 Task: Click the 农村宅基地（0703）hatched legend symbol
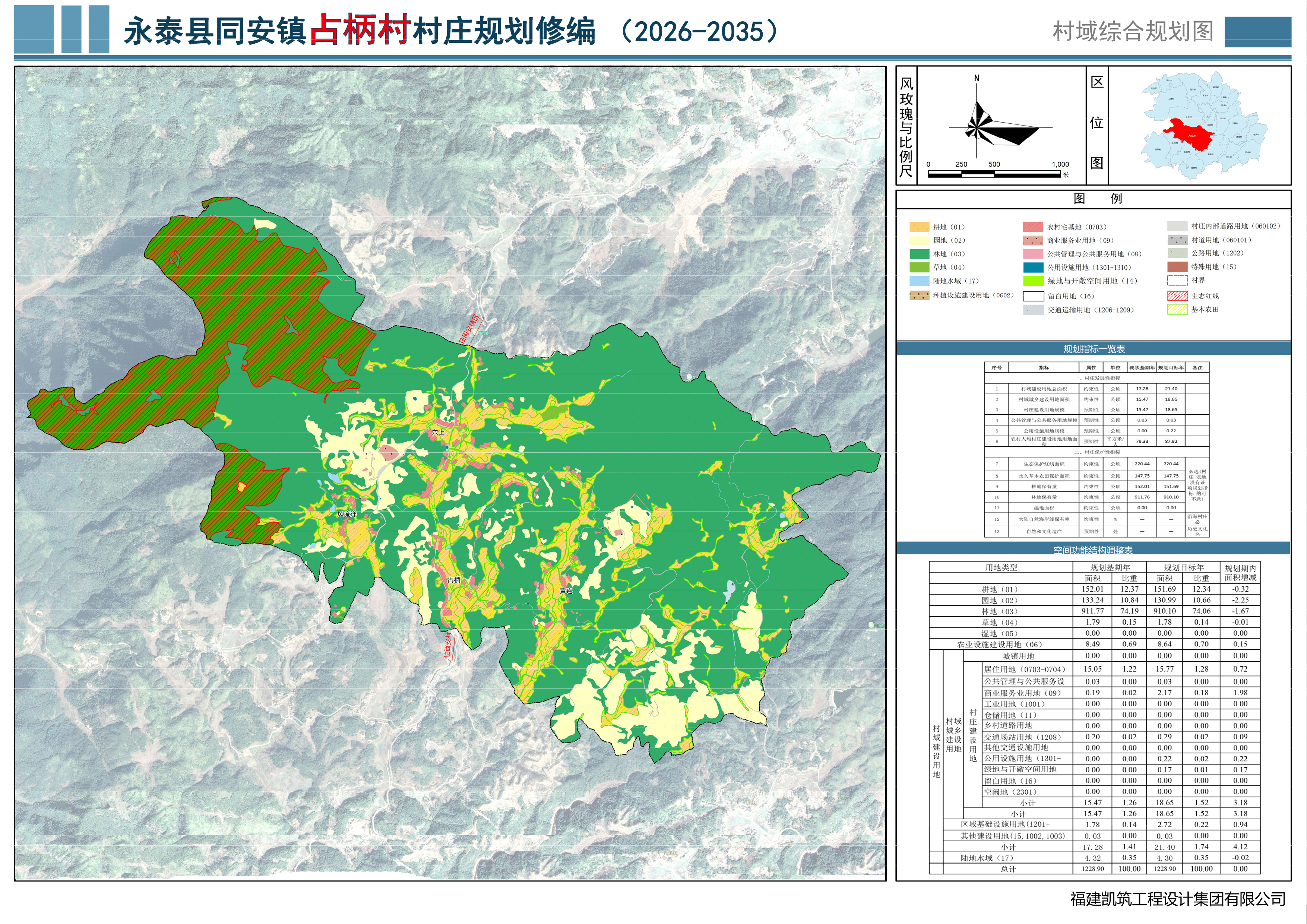1033,227
